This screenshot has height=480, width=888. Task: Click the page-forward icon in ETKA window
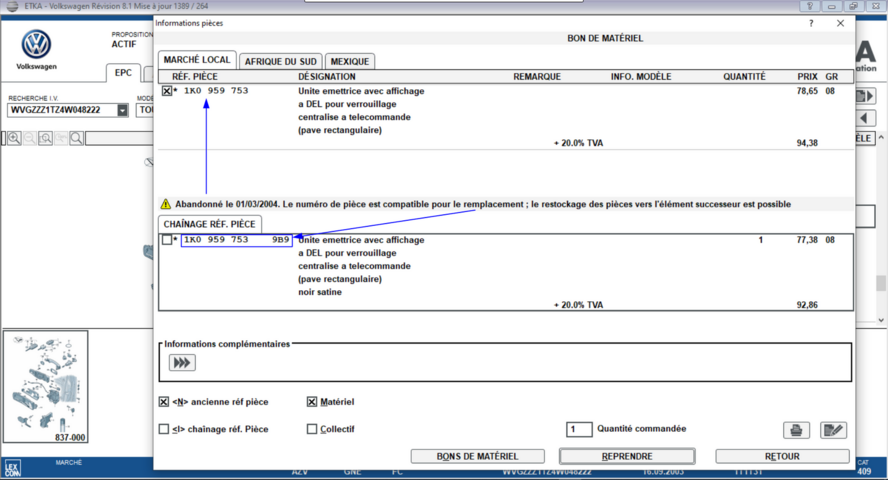point(864,96)
